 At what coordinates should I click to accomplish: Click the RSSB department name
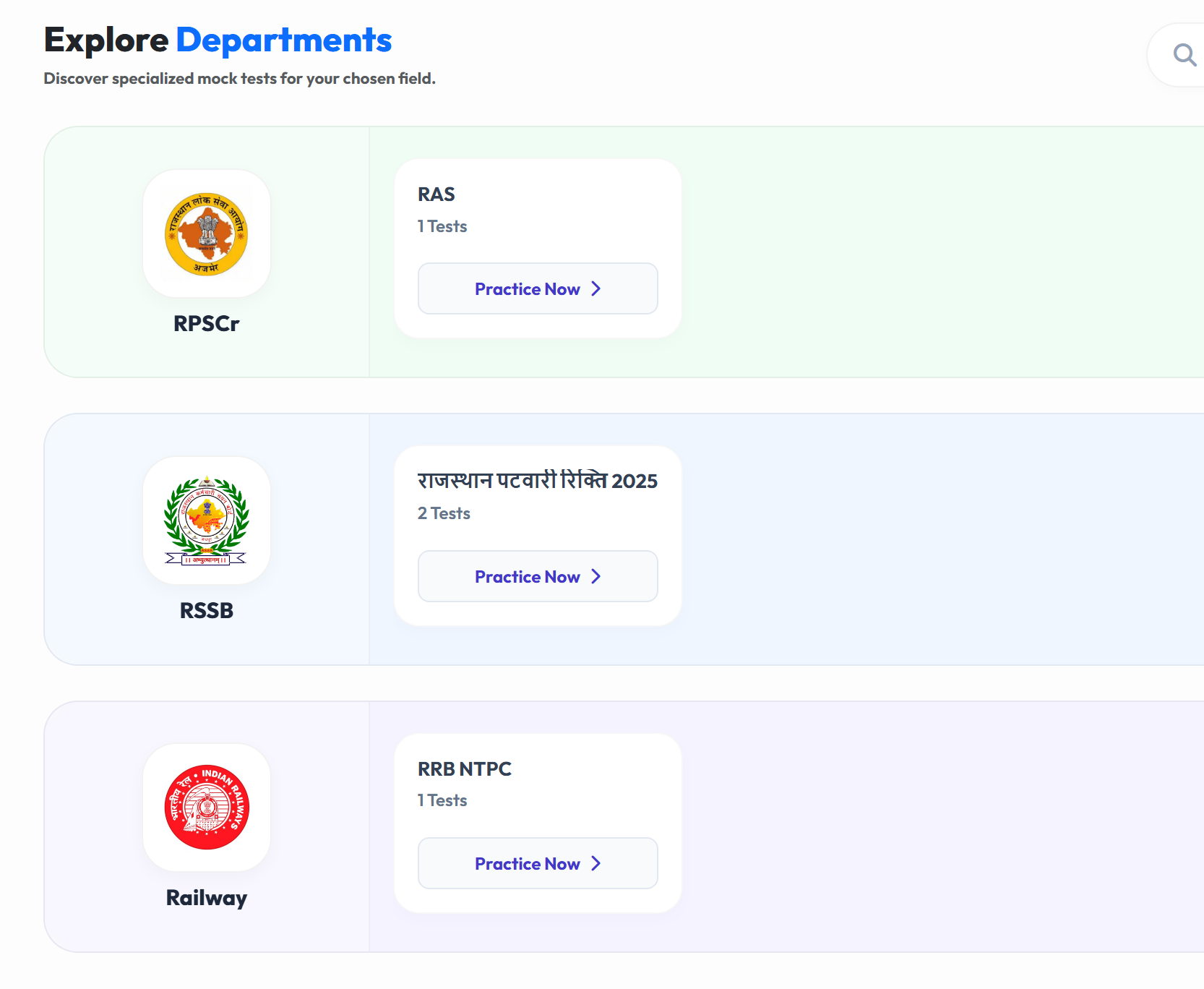click(x=207, y=611)
